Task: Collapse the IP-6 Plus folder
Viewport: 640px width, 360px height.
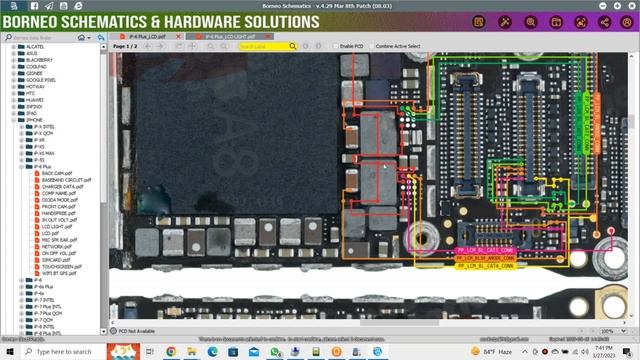Action: (22, 167)
